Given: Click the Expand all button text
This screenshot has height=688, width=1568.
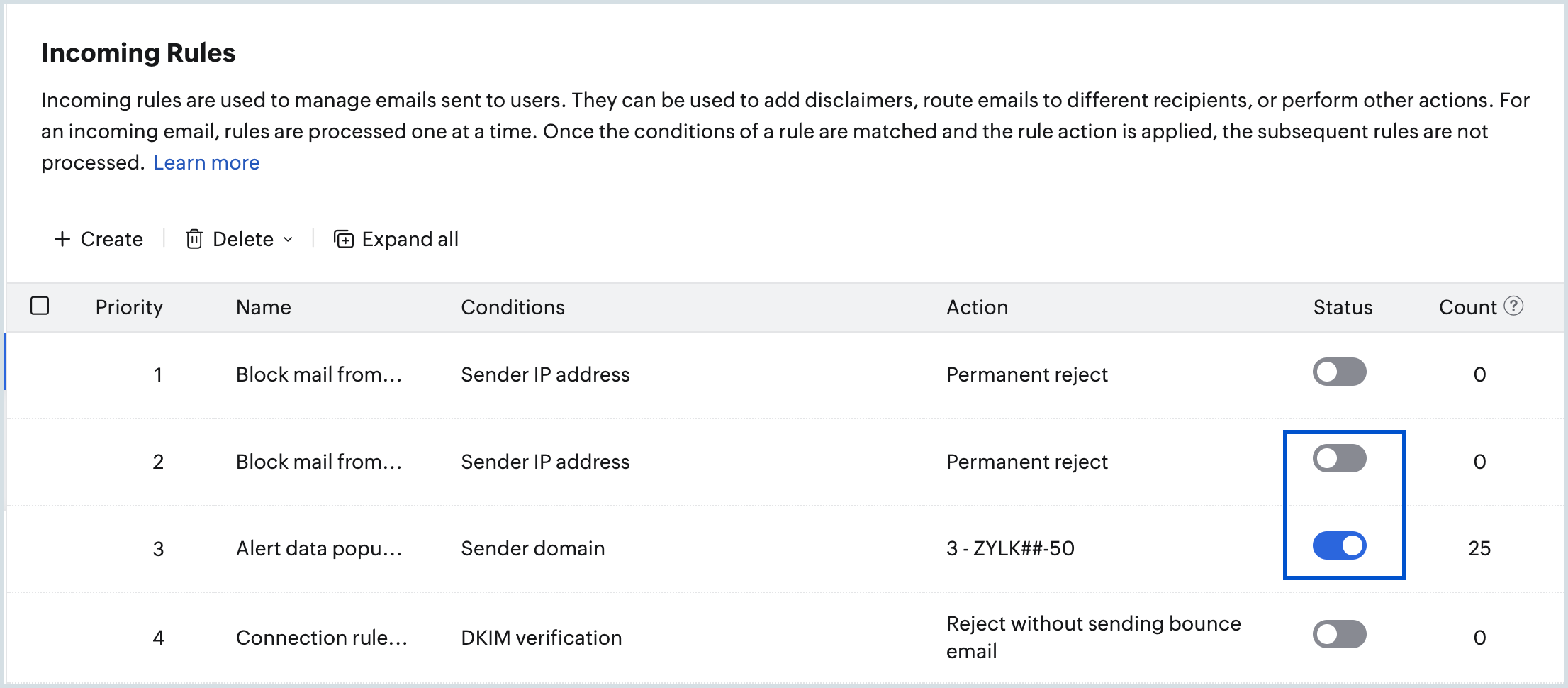Looking at the screenshot, I should click(x=410, y=239).
